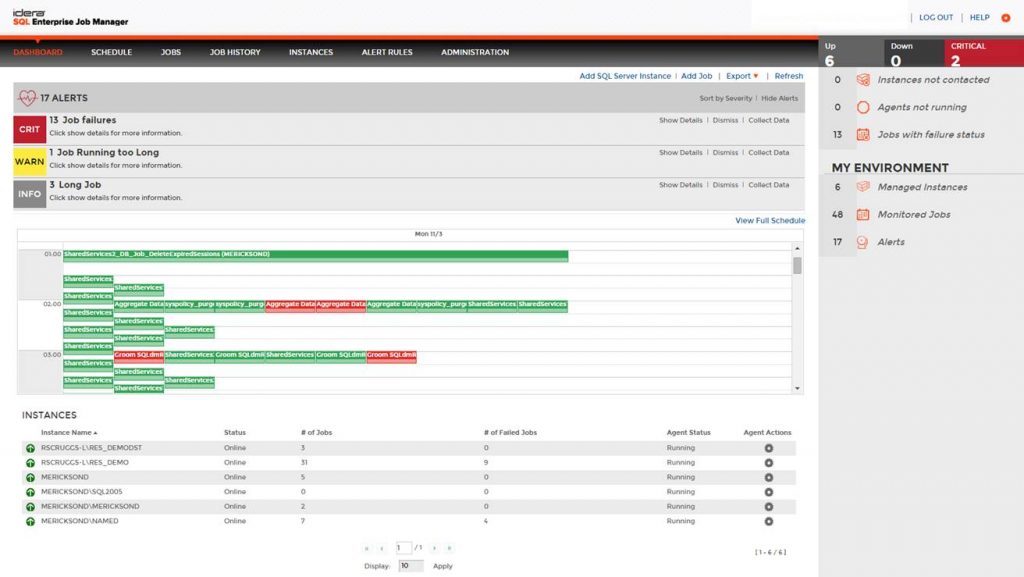Viewport: 1024px width, 577px height.
Task: Open the Export dropdown
Action: click(743, 76)
